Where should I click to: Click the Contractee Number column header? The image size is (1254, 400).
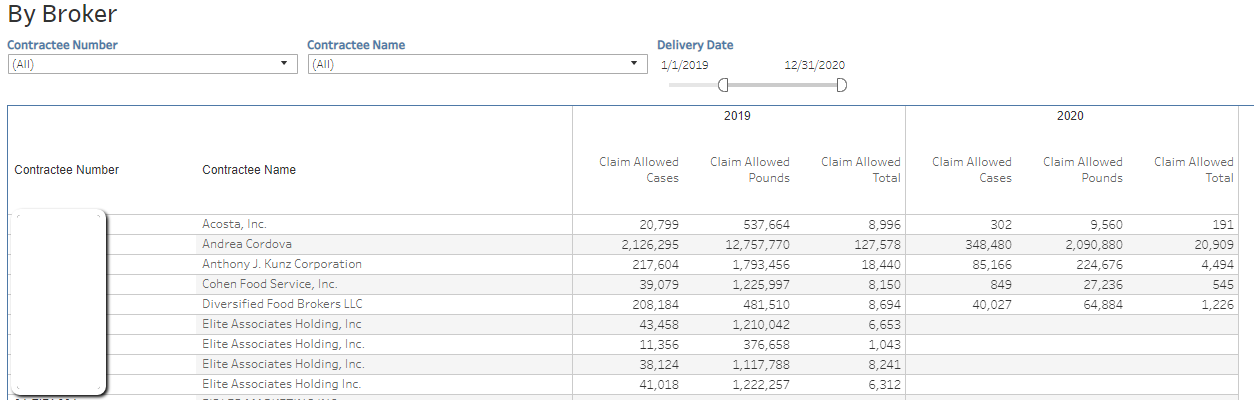click(67, 170)
